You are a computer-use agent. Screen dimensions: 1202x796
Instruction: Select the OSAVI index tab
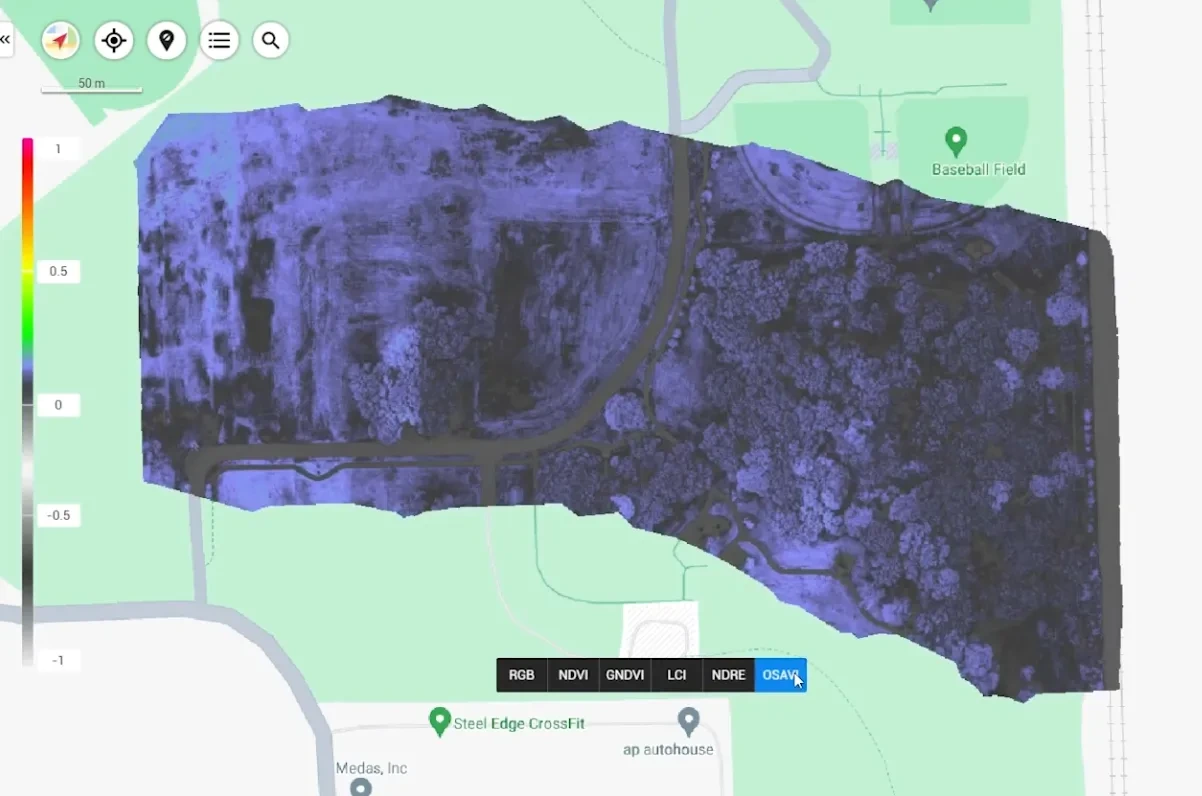click(781, 675)
